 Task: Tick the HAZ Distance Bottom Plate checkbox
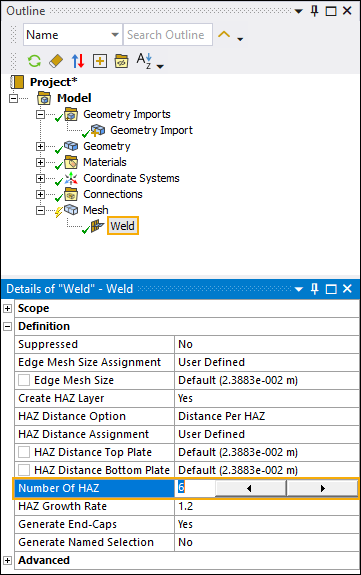click(x=24, y=470)
